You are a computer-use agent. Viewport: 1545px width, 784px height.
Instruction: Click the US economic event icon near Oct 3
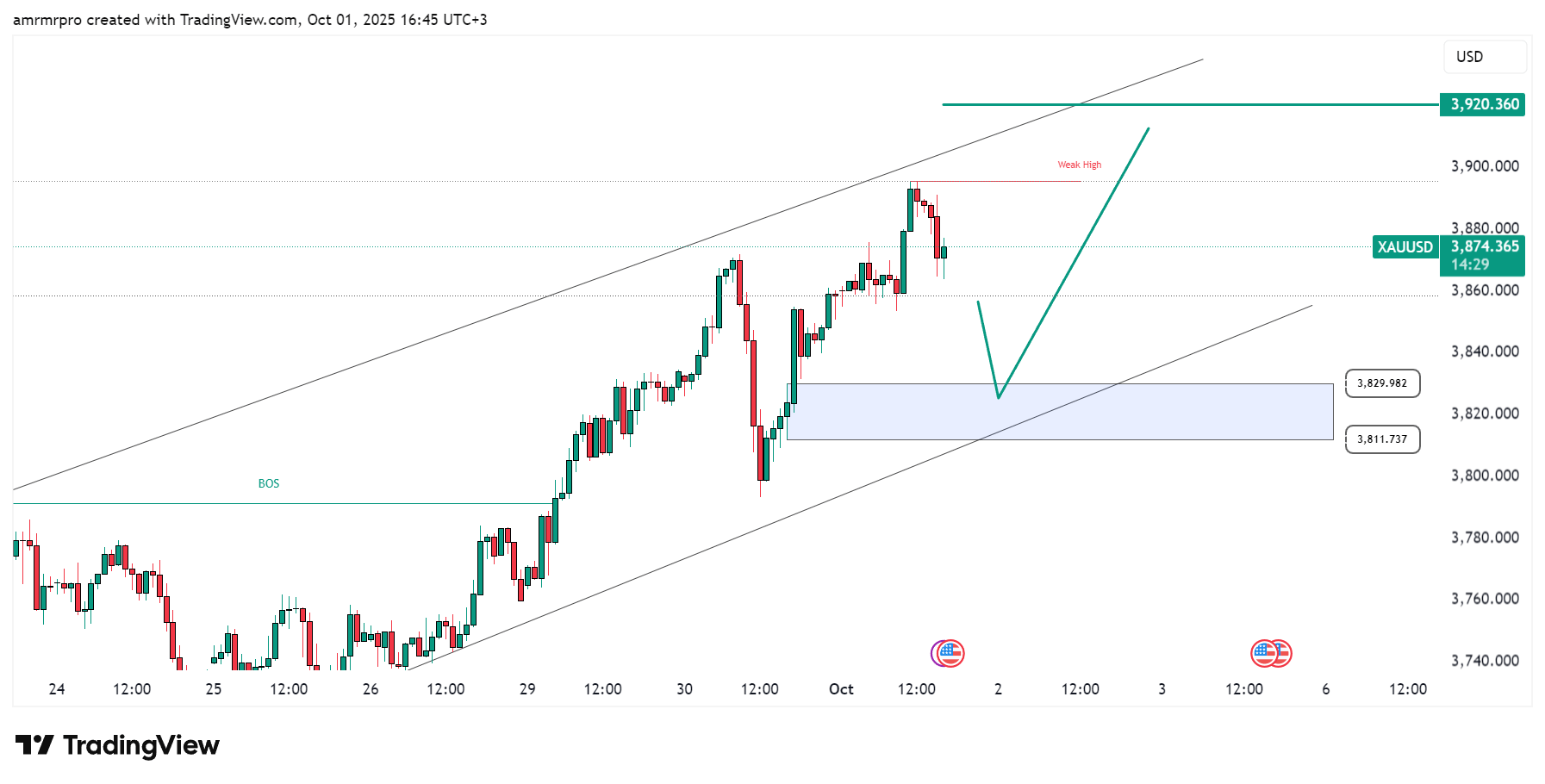(x=1271, y=654)
